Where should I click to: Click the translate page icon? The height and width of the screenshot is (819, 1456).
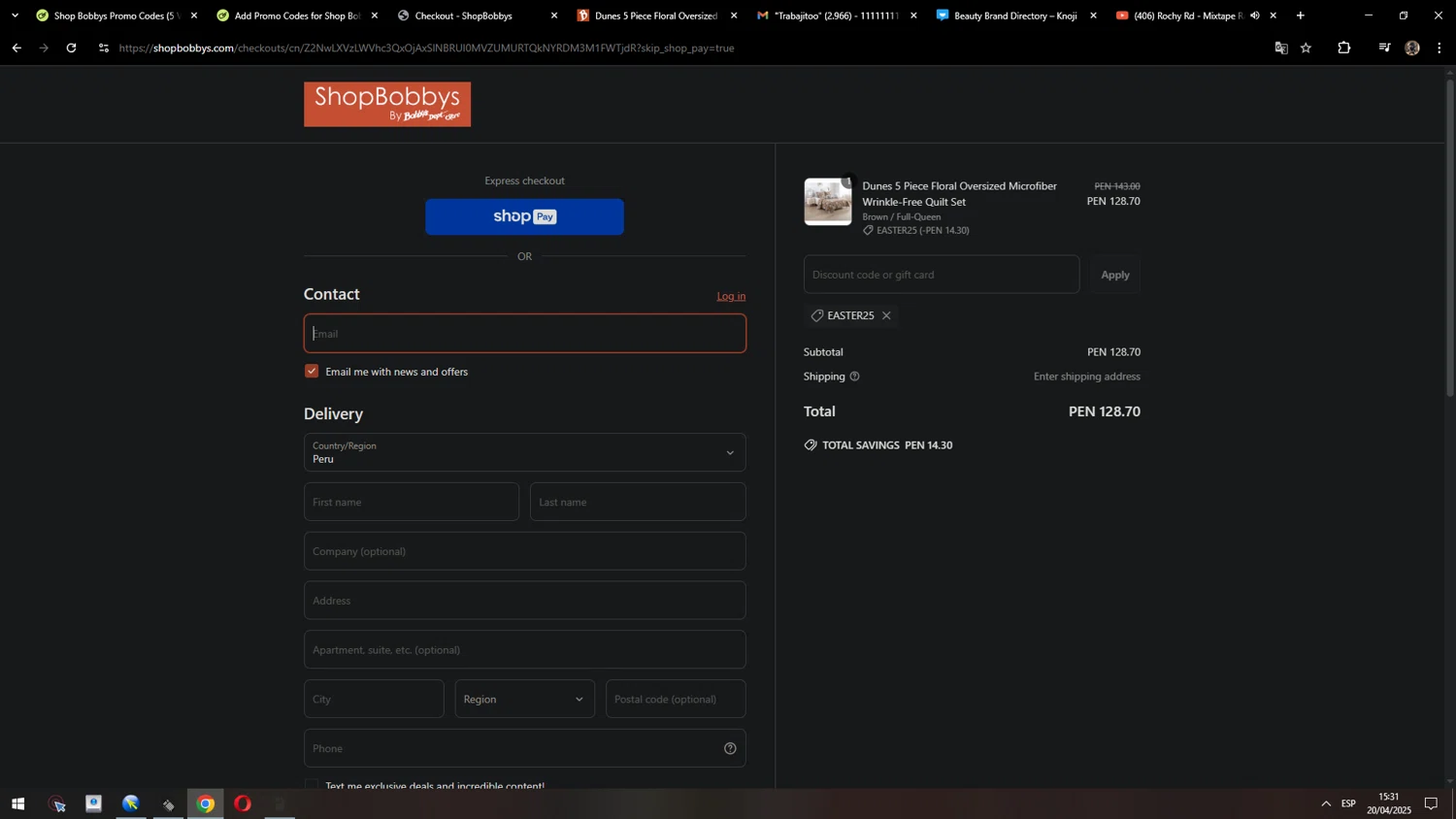(1281, 48)
